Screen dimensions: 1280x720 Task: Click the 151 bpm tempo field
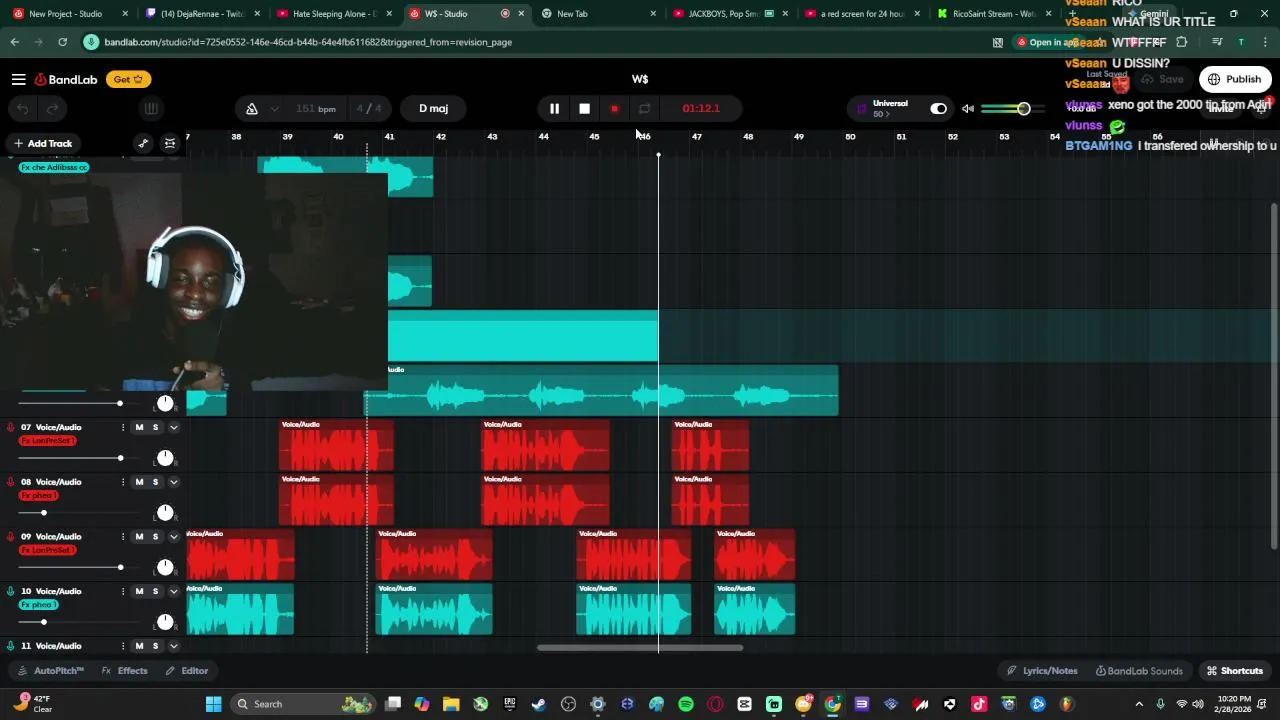(316, 108)
